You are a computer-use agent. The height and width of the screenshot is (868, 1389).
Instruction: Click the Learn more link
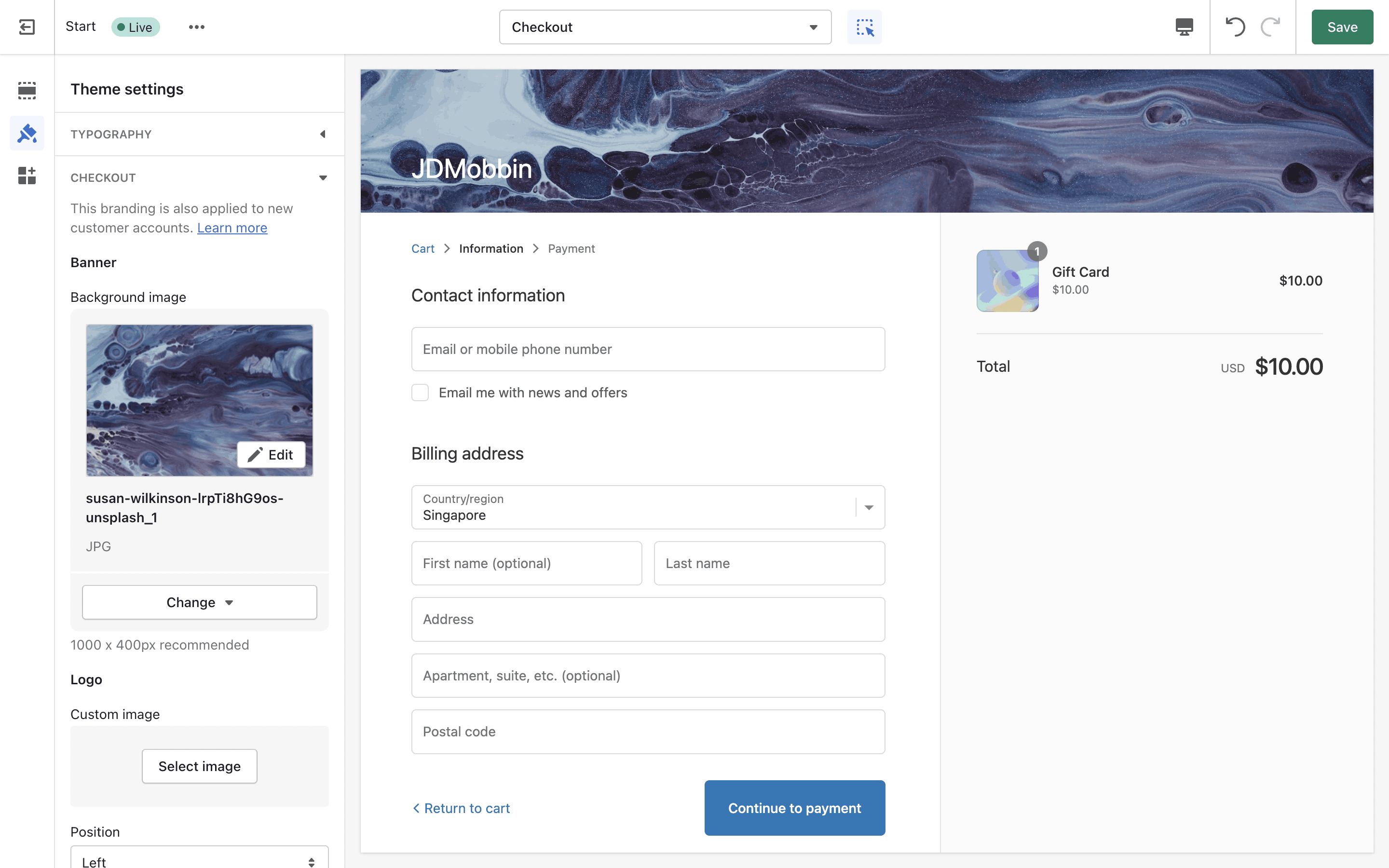[232, 228]
